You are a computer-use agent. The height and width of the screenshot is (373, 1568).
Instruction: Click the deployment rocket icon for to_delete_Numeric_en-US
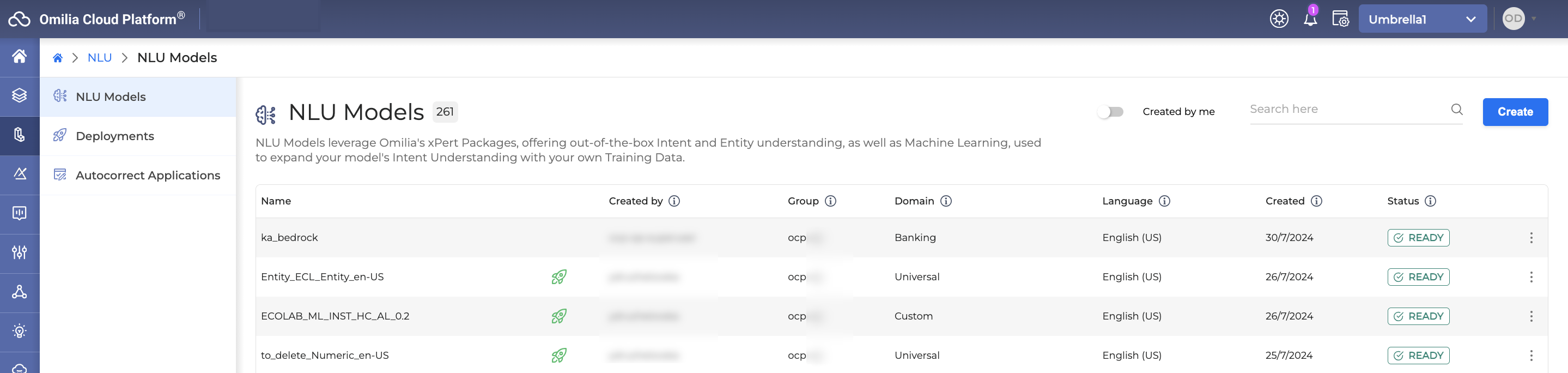(559, 356)
